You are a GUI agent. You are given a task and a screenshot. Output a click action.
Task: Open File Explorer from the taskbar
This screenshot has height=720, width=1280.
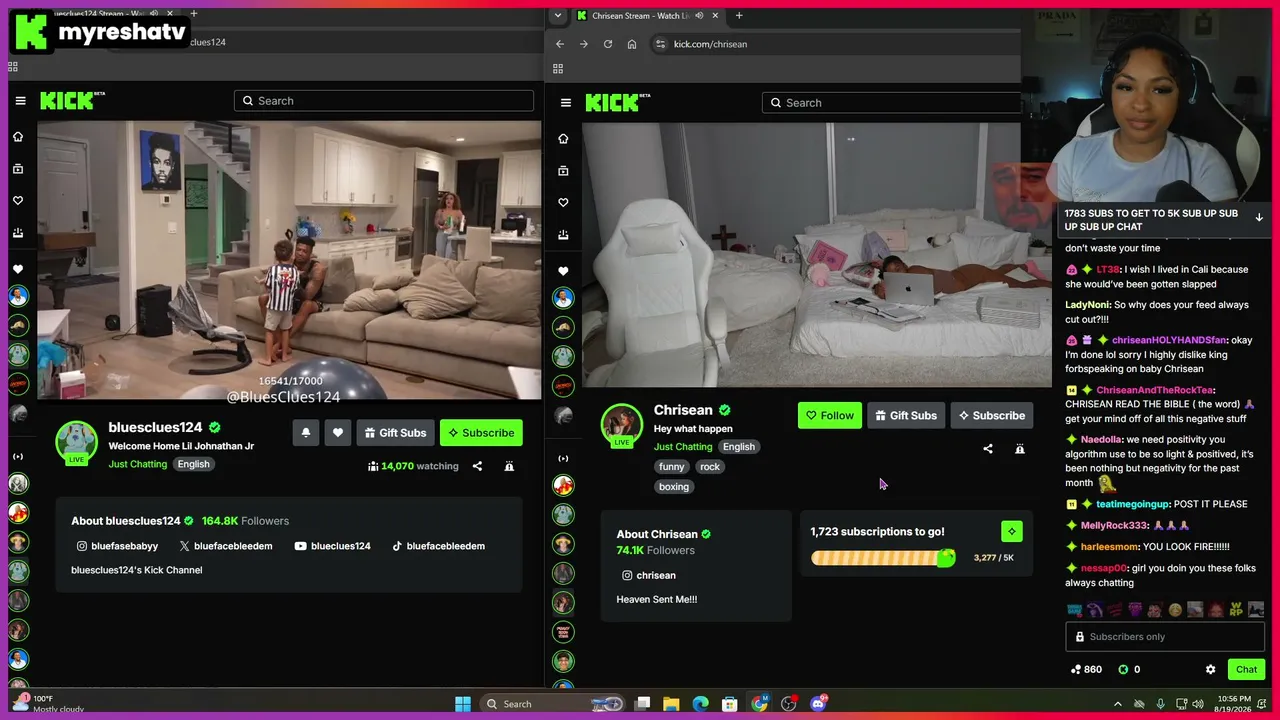[x=671, y=704]
